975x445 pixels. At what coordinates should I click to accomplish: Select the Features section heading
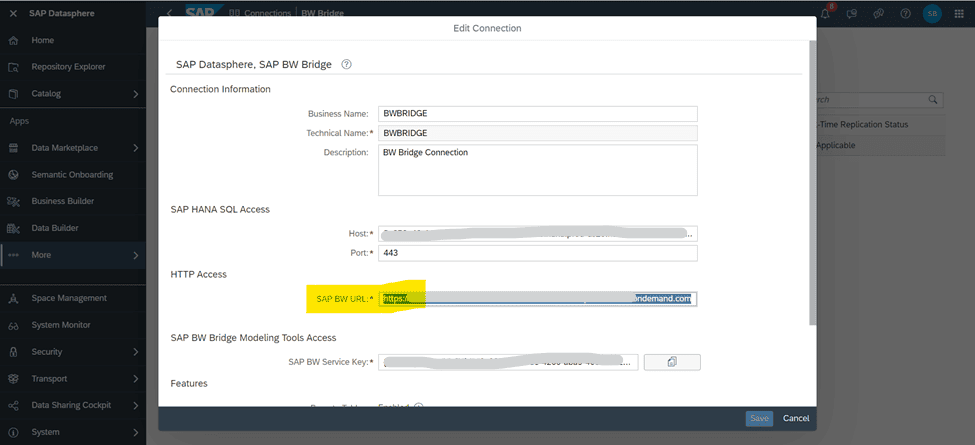tap(189, 383)
